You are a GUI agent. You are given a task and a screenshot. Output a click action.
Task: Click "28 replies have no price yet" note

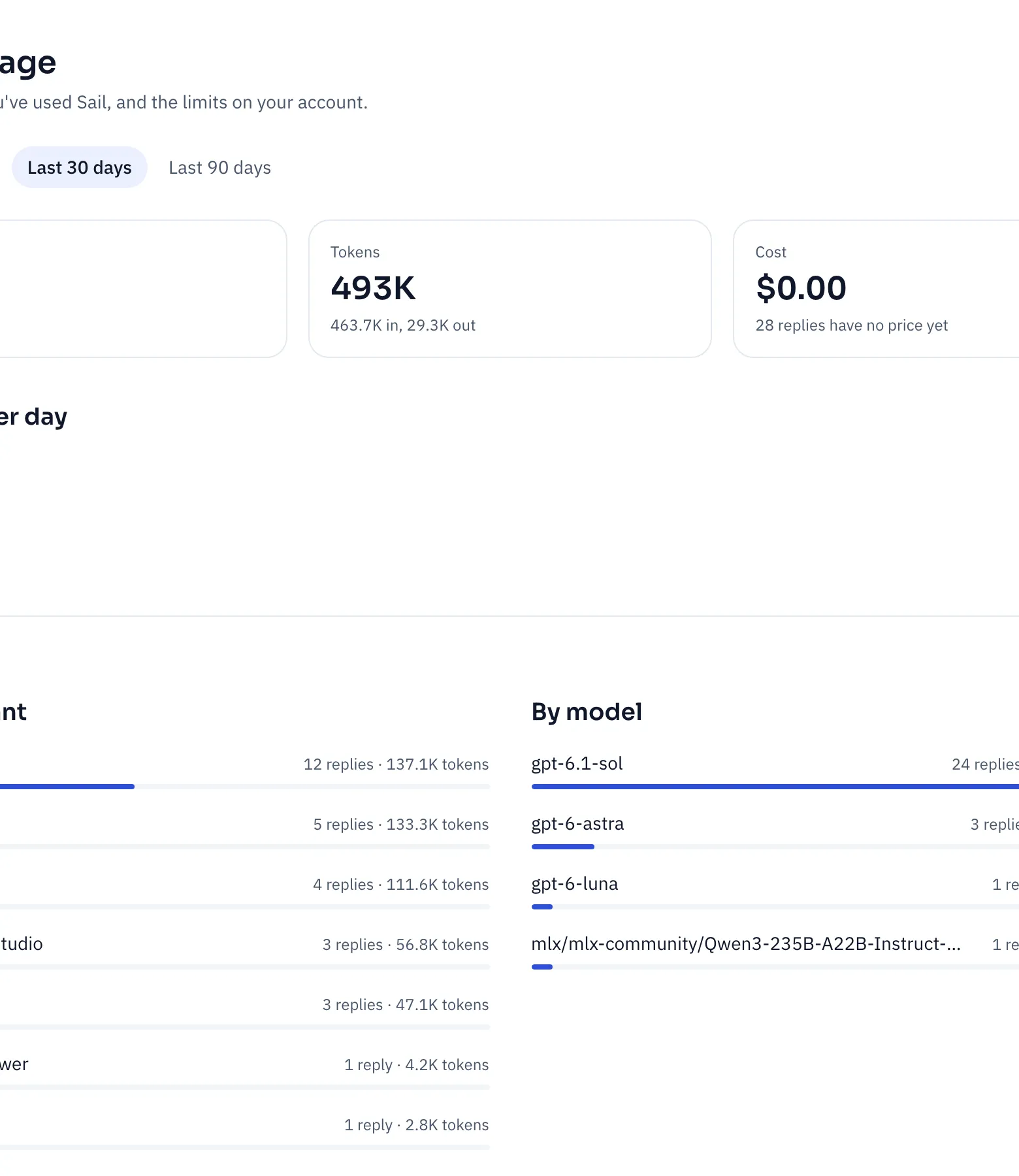pos(851,325)
